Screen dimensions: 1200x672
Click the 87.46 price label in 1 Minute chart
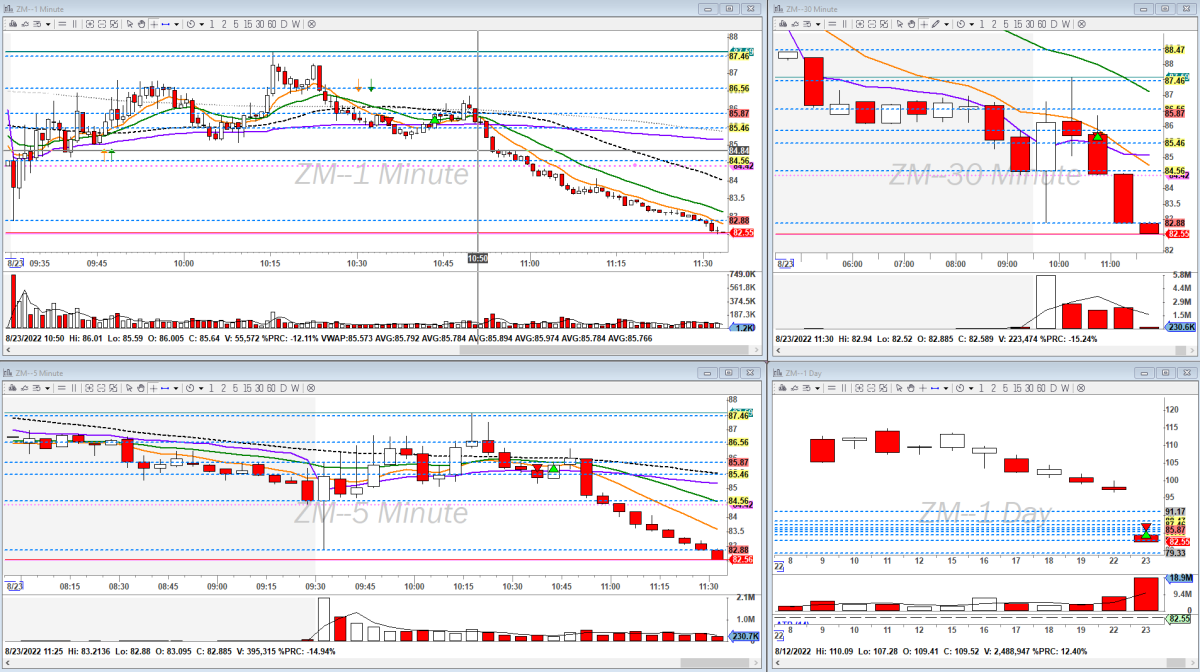(740, 57)
